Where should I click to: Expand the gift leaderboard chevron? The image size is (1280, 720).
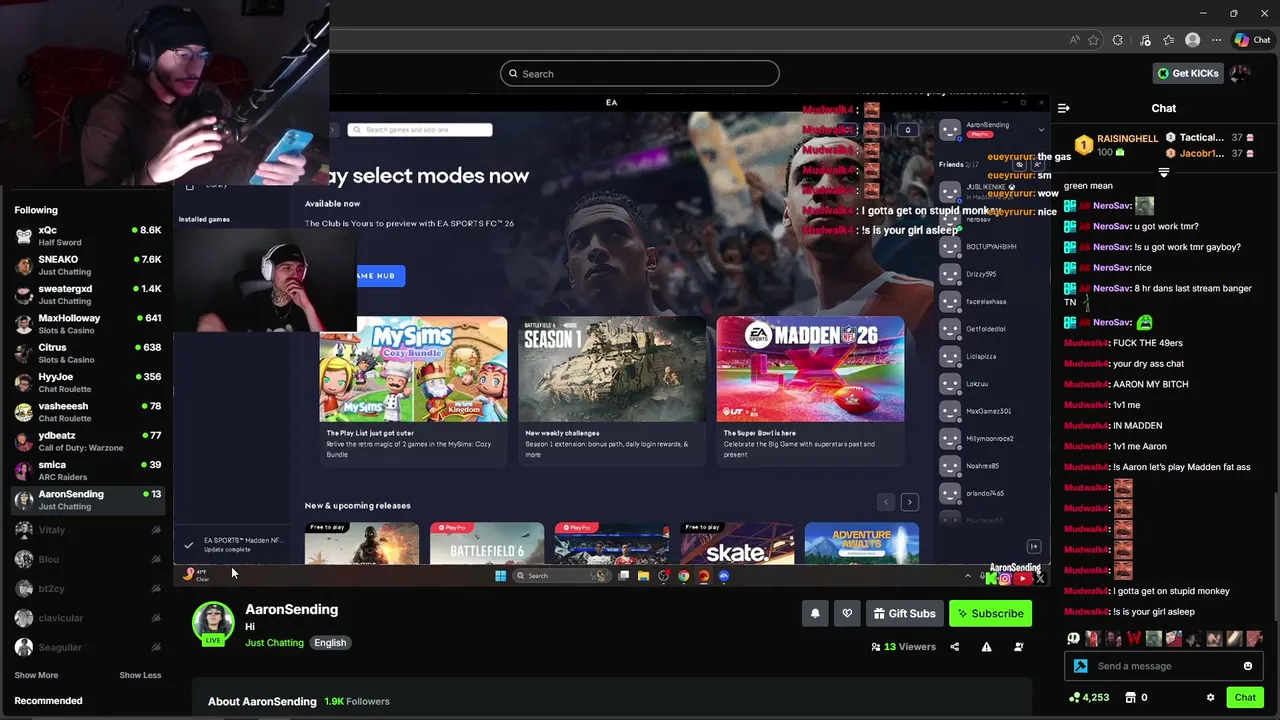(x=1163, y=172)
